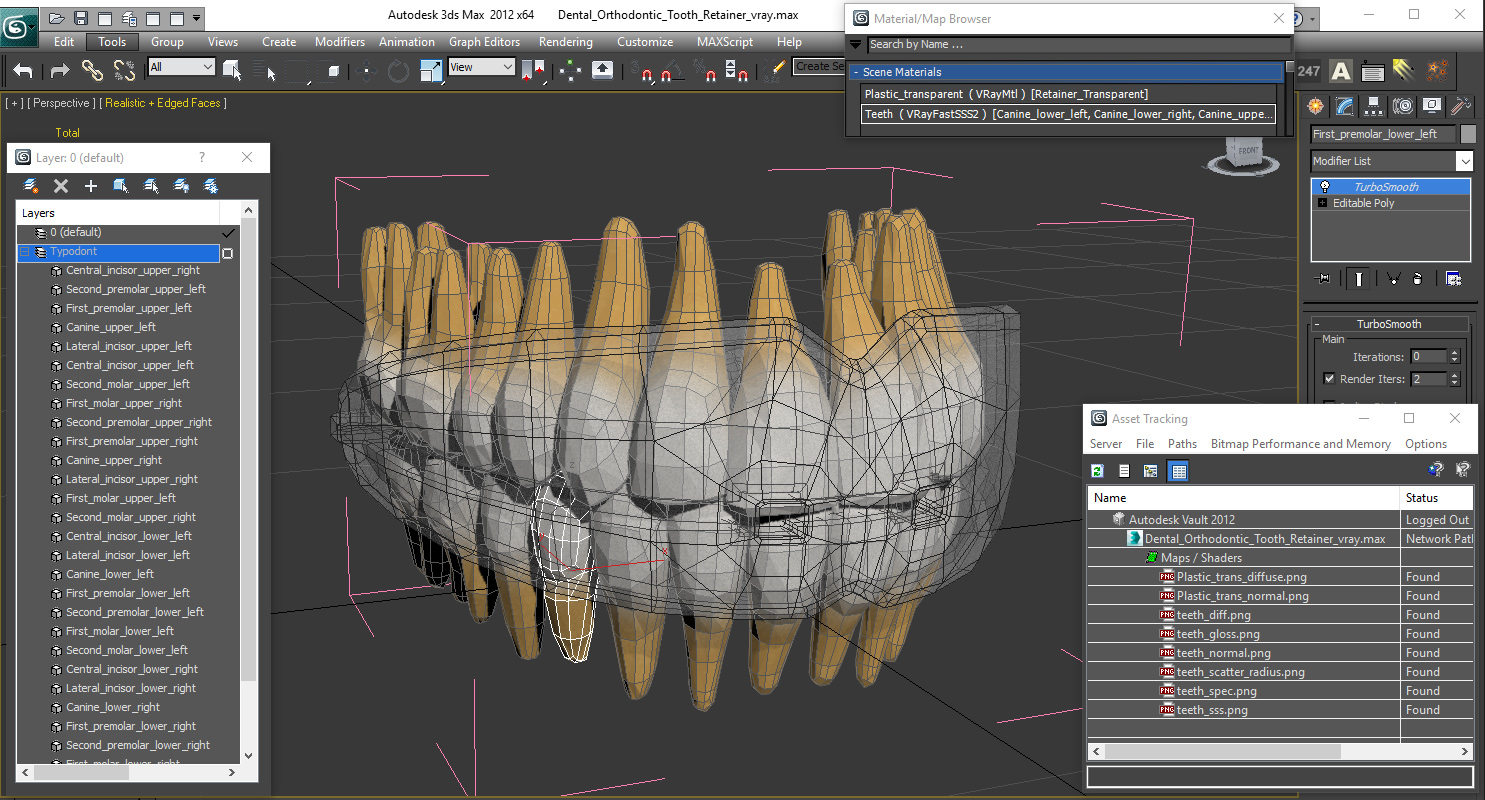The width and height of the screenshot is (1485, 800).
Task: Toggle the Render Iters checkbox
Action: point(1329,379)
